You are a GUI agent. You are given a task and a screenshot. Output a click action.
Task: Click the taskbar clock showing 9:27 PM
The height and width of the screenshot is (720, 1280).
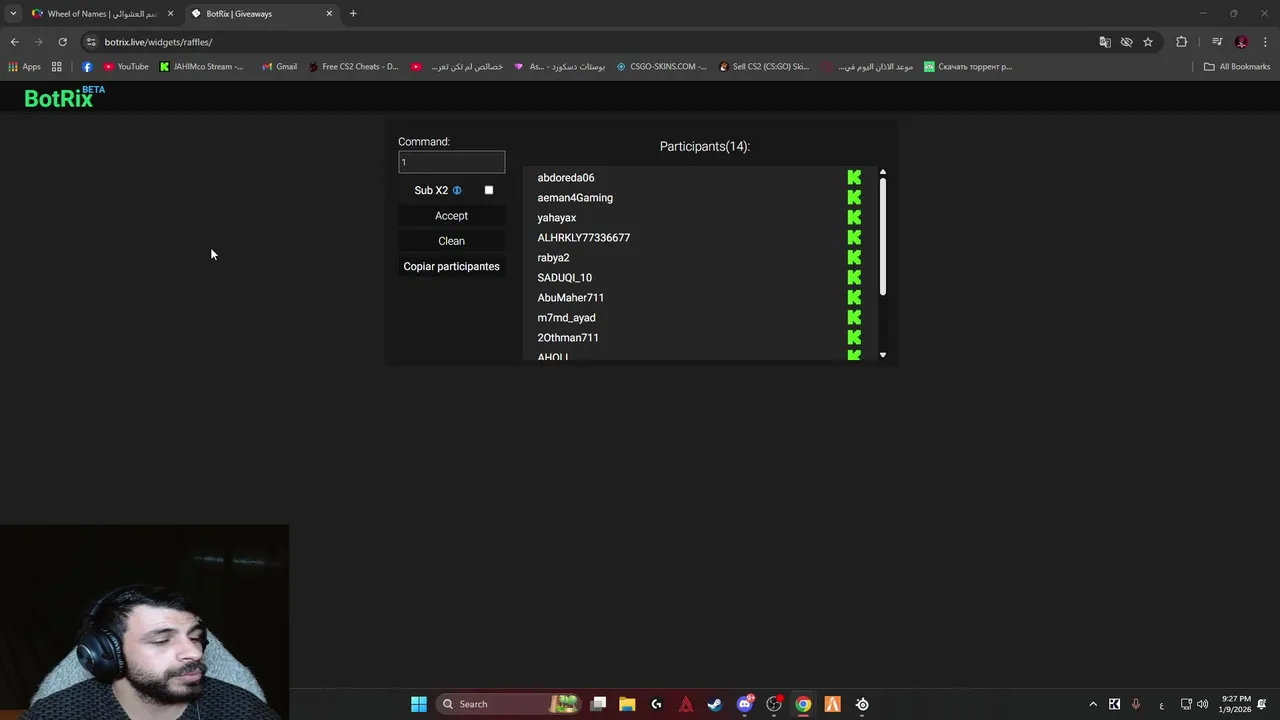point(1236,704)
